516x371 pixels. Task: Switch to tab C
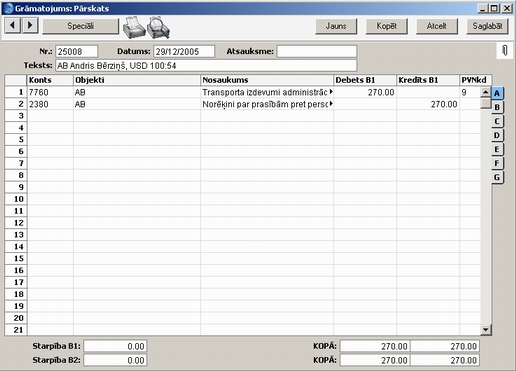(497, 121)
